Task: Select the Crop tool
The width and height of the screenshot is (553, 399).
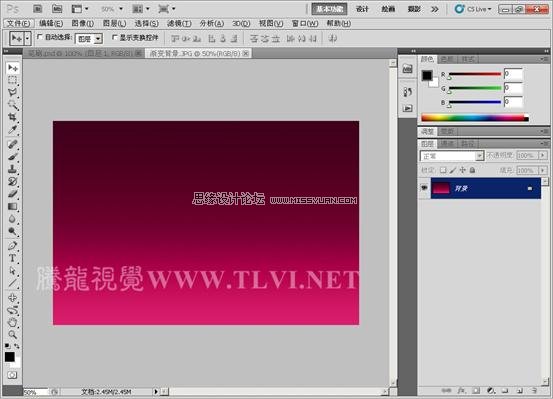Action: 13,117
